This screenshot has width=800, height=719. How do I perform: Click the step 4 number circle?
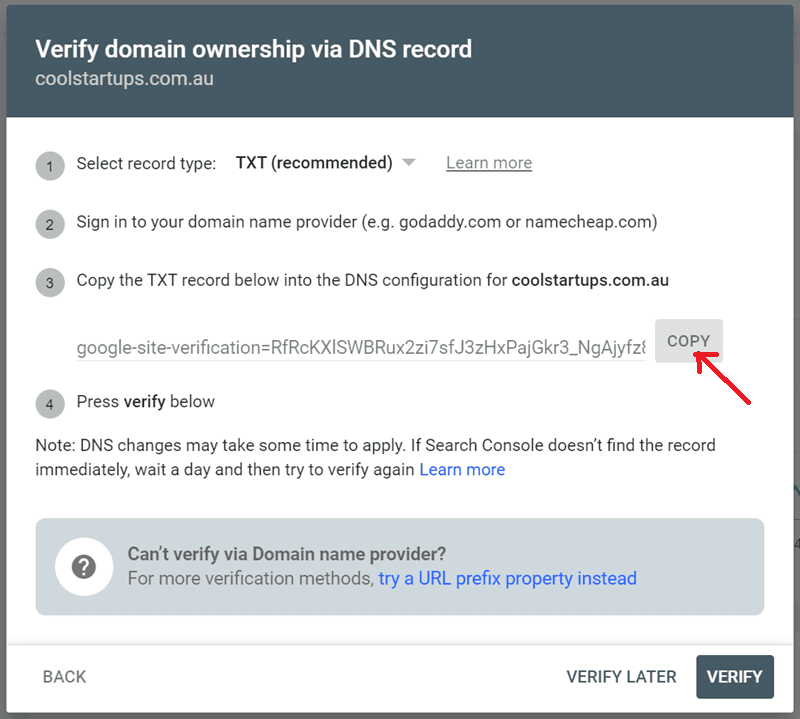(x=50, y=404)
